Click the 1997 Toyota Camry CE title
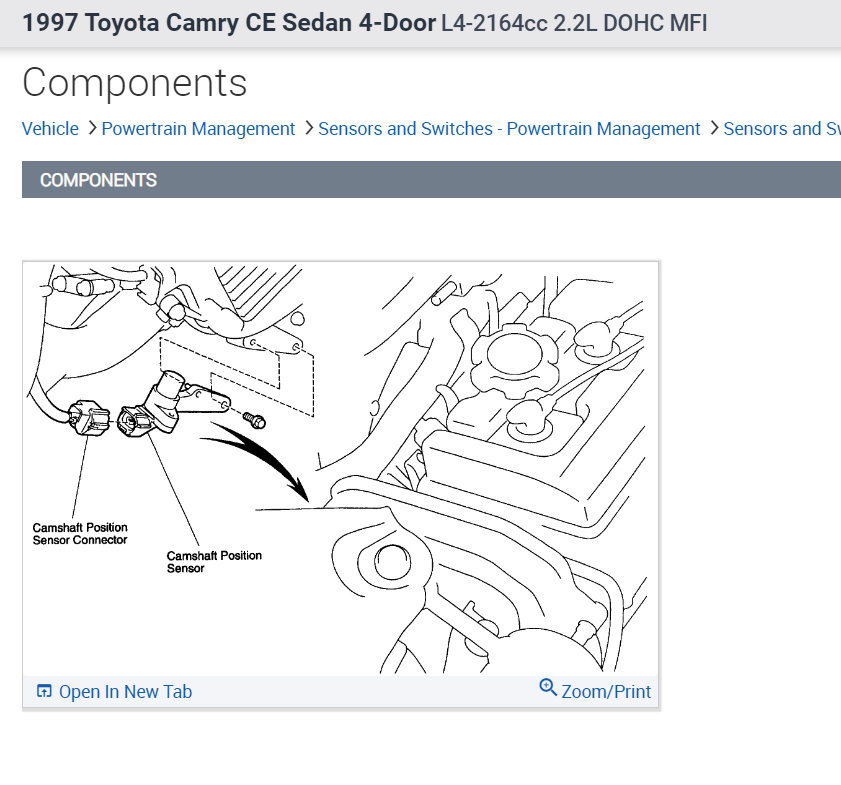Screen dimensions: 841x785 click(x=229, y=23)
